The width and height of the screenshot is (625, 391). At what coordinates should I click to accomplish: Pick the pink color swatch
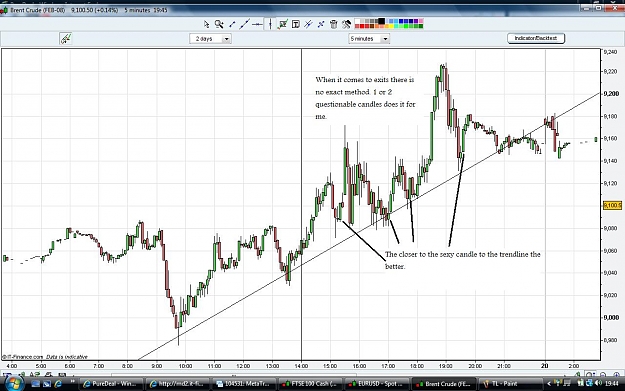pyautogui.click(x=421, y=21)
